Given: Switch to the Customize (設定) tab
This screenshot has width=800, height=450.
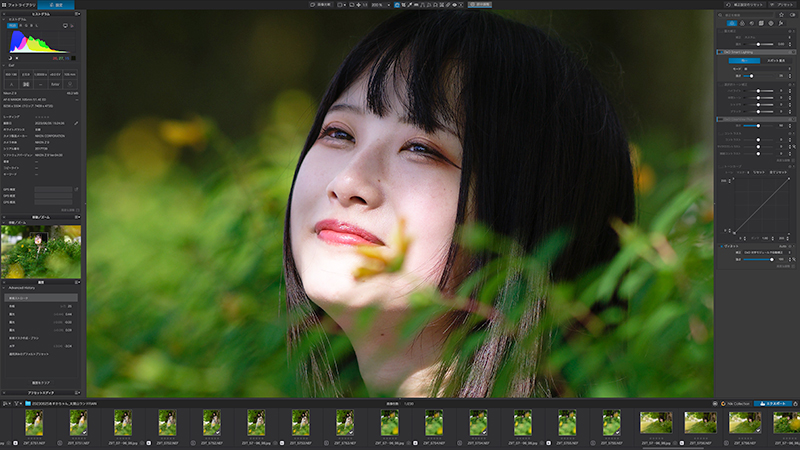Looking at the screenshot, I should point(56,5).
